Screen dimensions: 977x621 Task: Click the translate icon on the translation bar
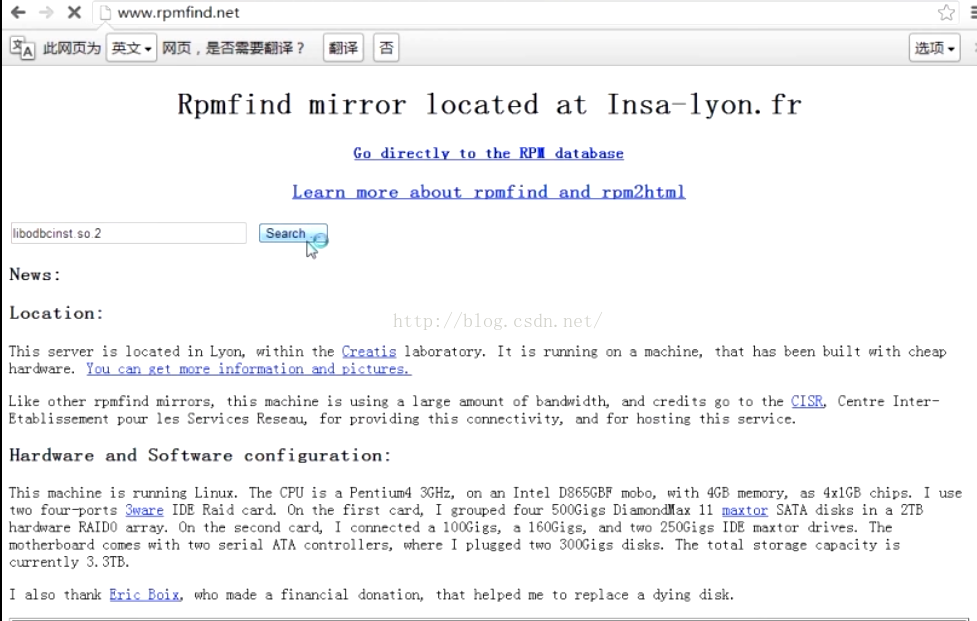click(x=22, y=48)
